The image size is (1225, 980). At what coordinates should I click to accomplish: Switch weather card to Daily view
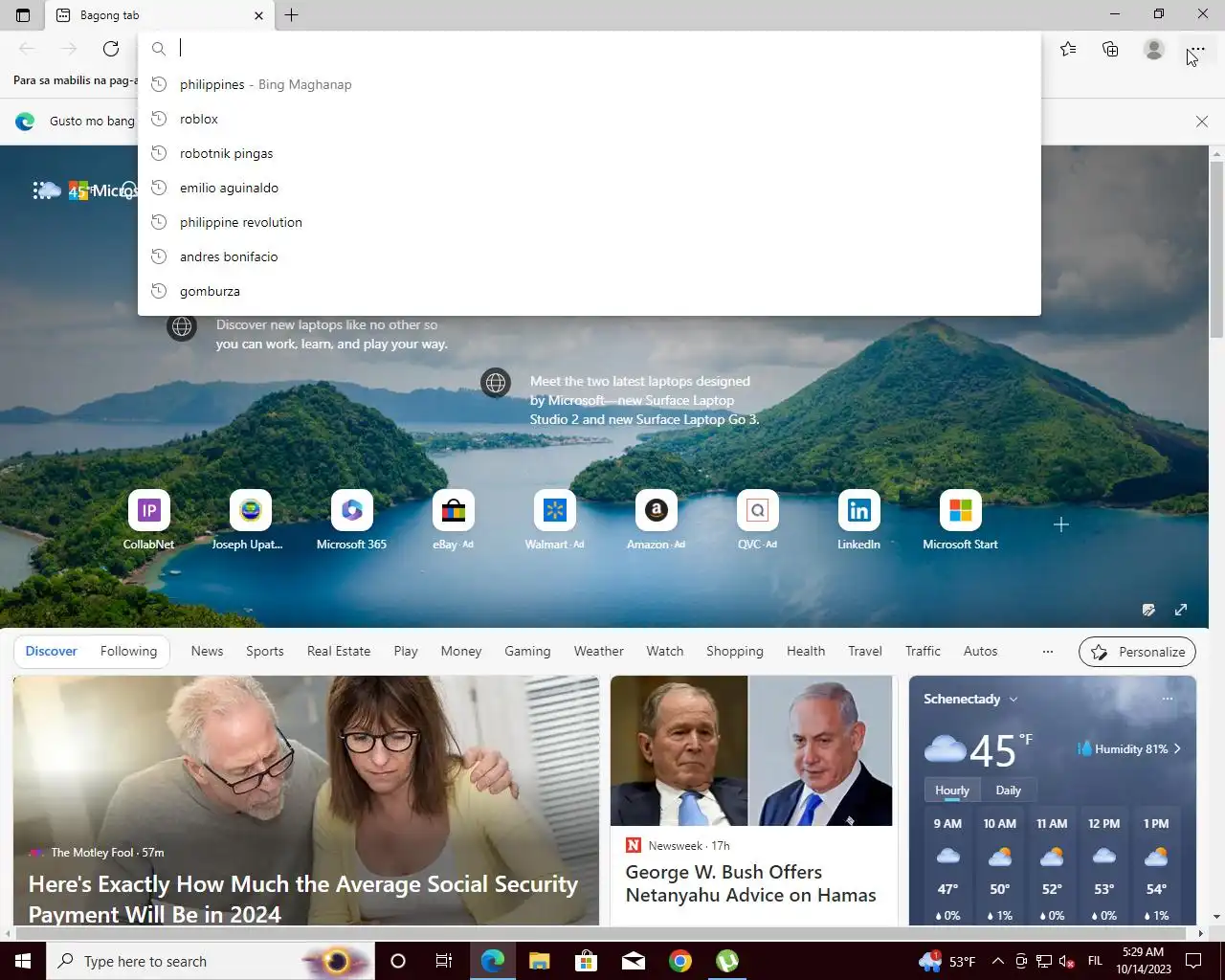[x=1008, y=791]
